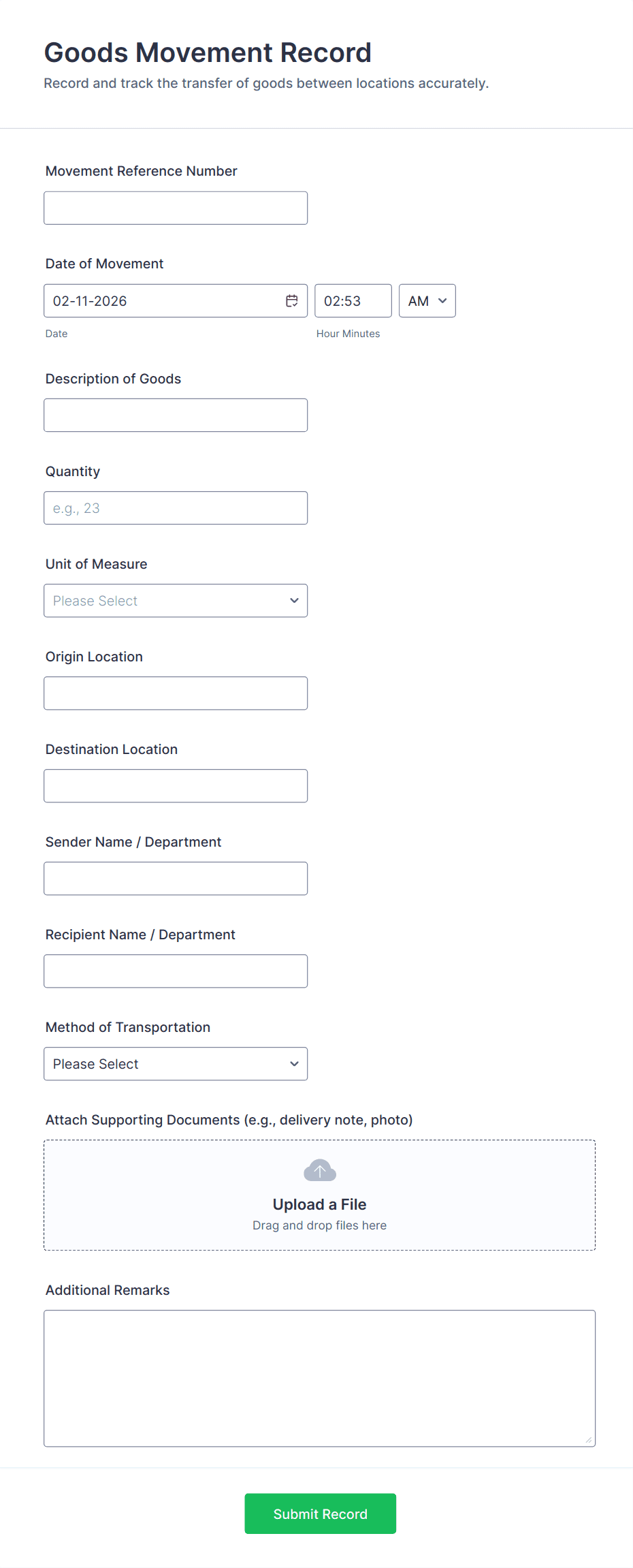Focus the Movement Reference Number field
Image resolution: width=633 pixels, height=1568 pixels.
[175, 208]
